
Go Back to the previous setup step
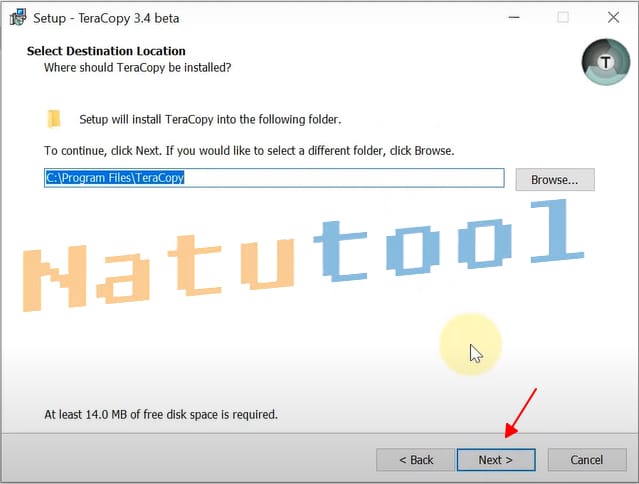click(x=415, y=460)
